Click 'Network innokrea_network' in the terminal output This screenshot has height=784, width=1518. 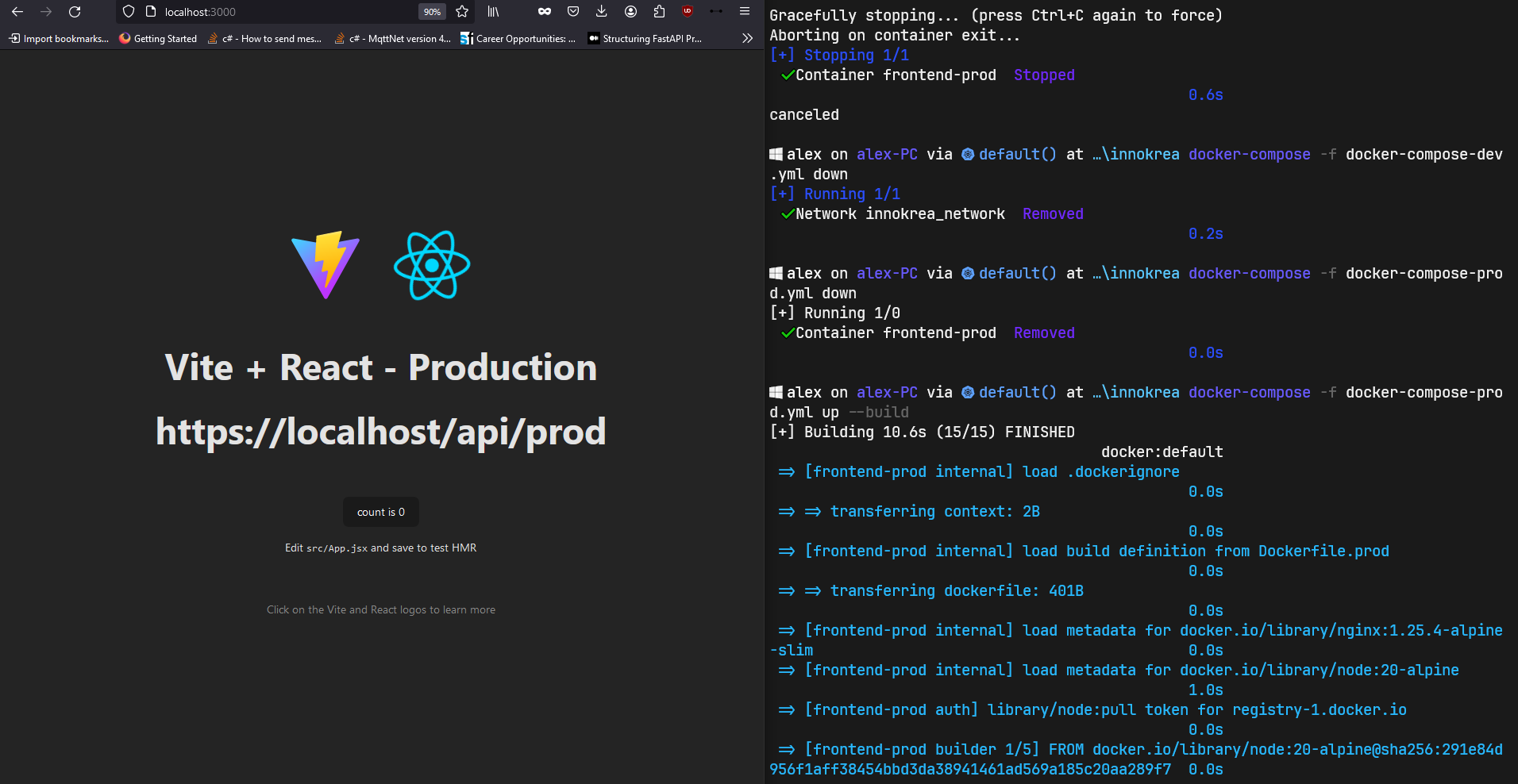[x=900, y=213]
